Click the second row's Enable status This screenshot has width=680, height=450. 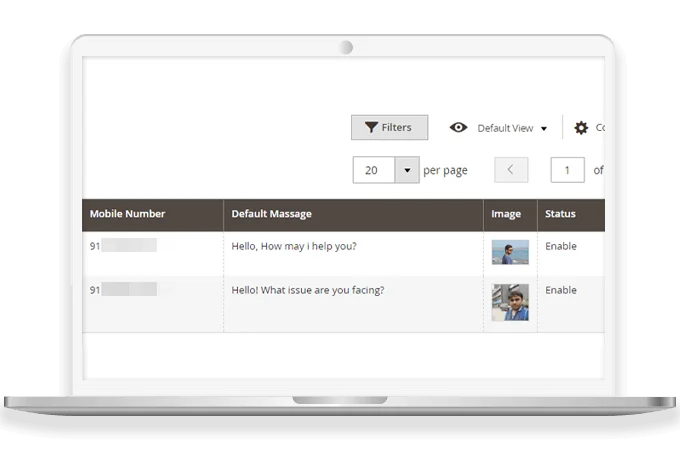(560, 291)
